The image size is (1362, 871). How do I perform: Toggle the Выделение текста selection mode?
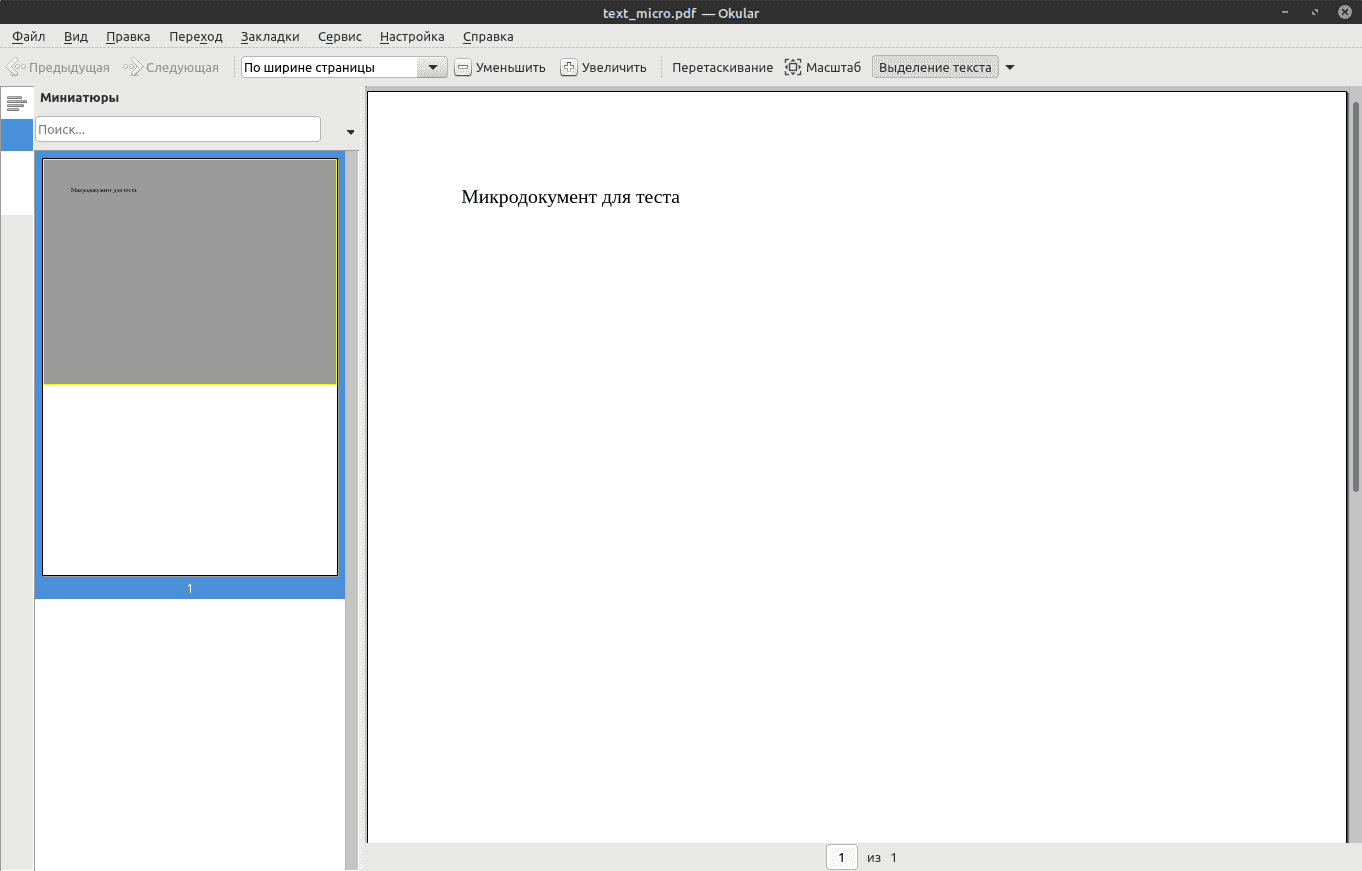click(x=934, y=68)
